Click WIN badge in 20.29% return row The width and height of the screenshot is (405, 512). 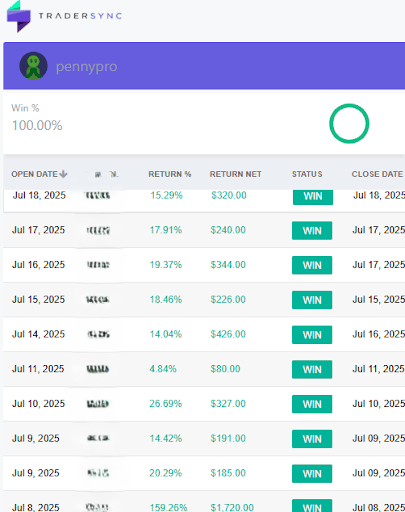(x=312, y=473)
